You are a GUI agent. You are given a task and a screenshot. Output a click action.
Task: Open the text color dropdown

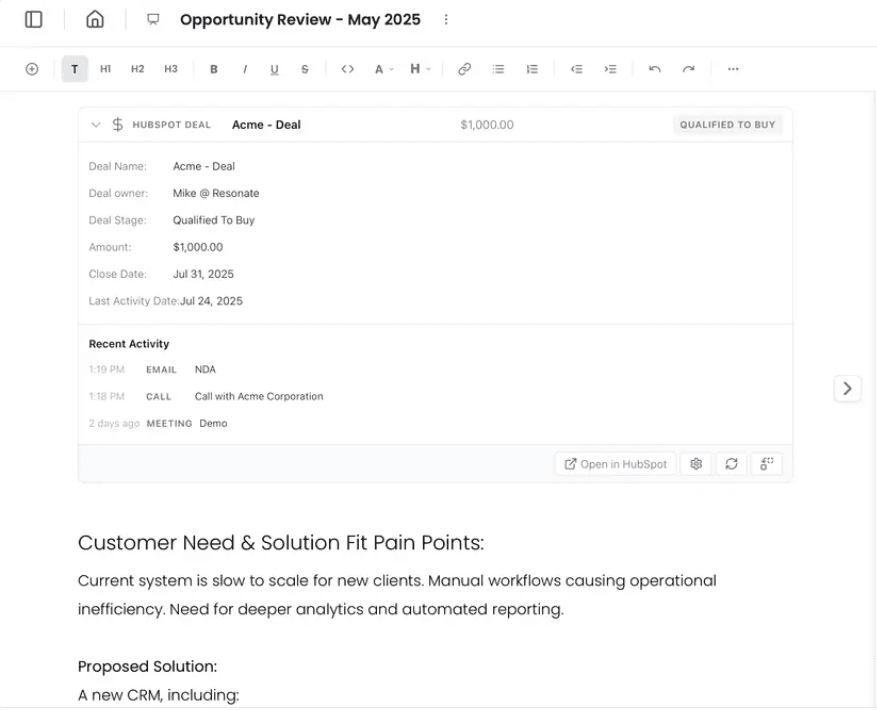click(x=383, y=69)
